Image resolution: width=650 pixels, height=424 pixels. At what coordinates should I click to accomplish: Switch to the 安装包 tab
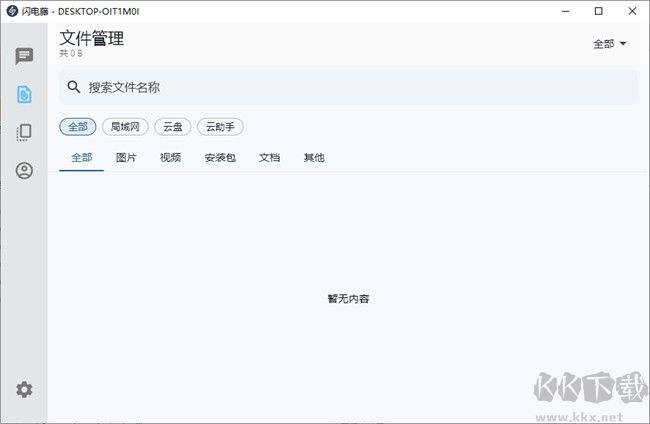click(220, 157)
